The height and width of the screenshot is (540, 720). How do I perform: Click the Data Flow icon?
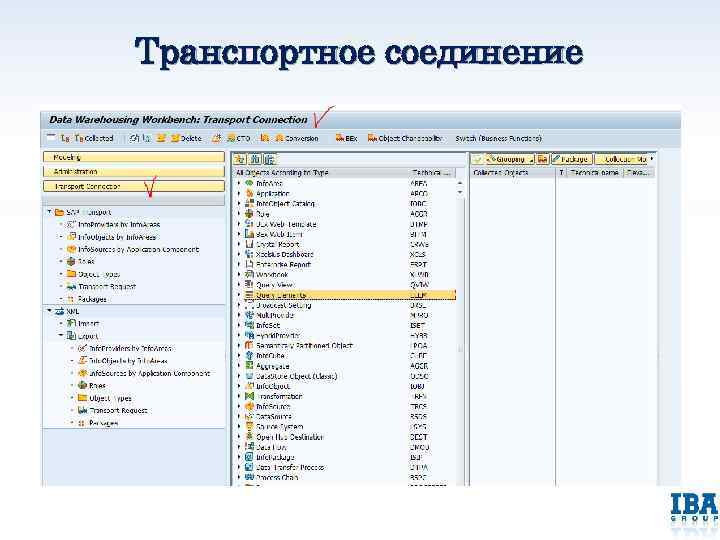pyautogui.click(x=249, y=447)
